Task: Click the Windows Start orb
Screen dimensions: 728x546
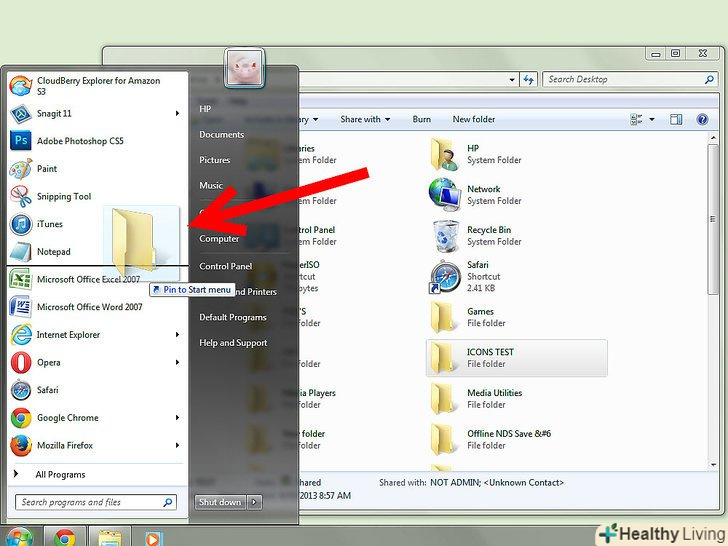Action: coord(19,537)
